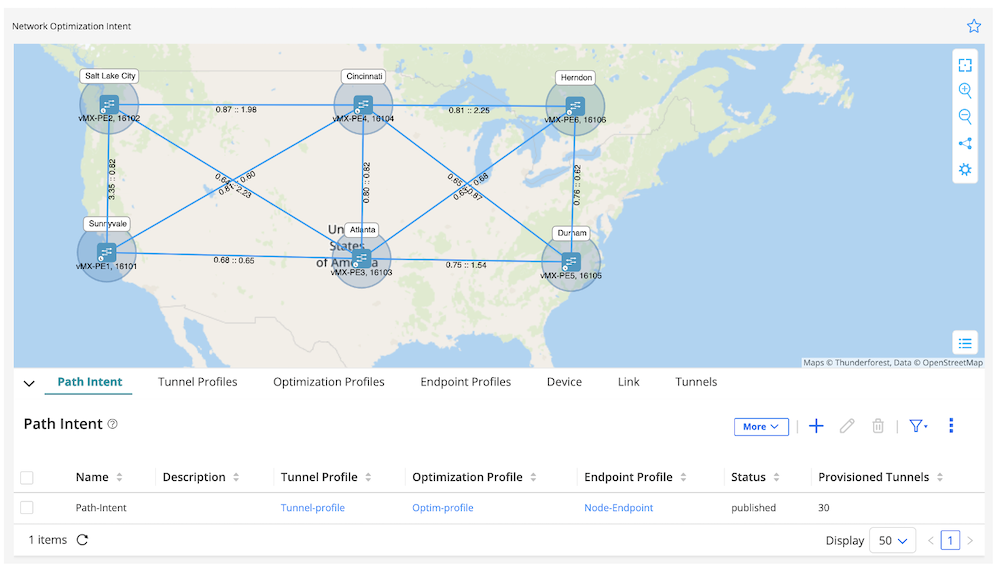Select the vMX-PE5 Durham node
The image size is (1000, 567).
[570, 262]
